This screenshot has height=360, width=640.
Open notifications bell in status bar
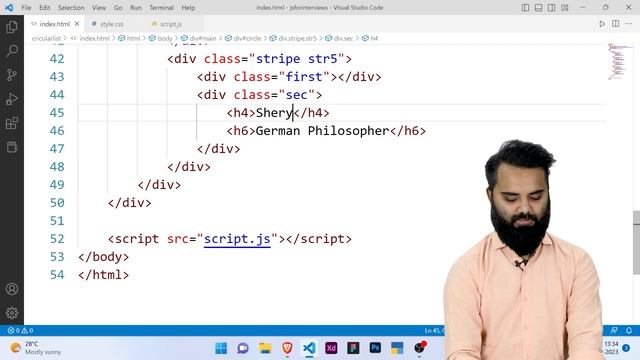tap(629, 330)
